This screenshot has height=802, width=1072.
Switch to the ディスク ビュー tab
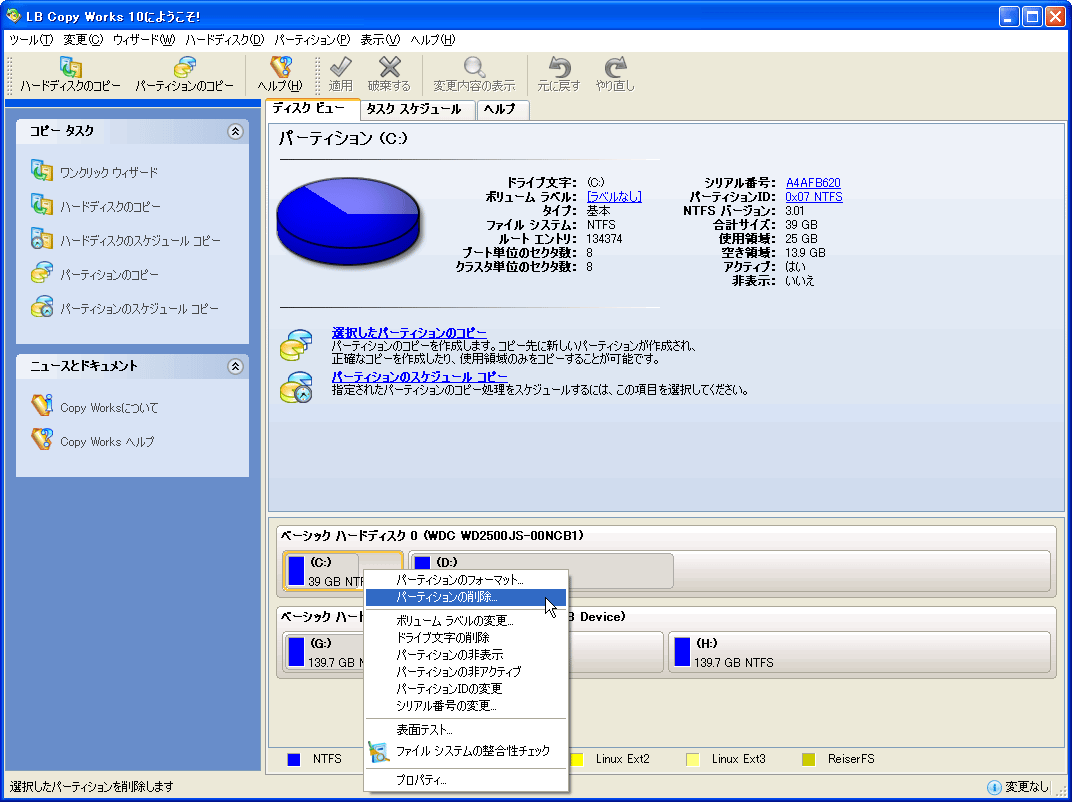point(312,109)
